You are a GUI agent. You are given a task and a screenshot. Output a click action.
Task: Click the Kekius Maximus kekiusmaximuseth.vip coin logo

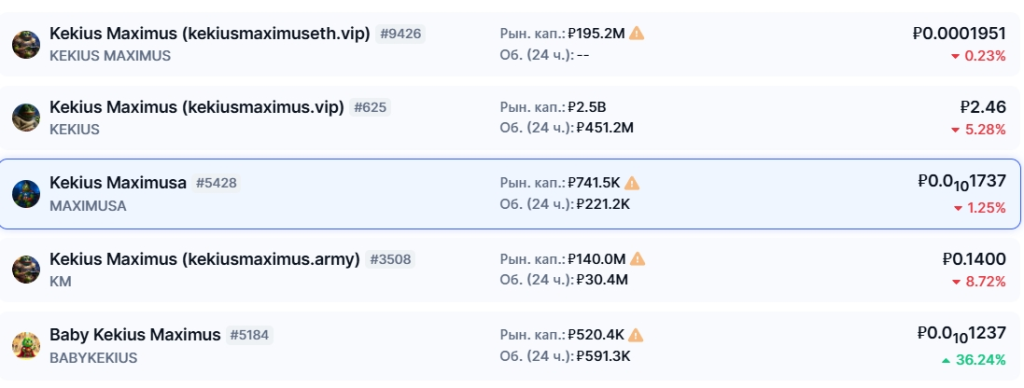[26, 44]
